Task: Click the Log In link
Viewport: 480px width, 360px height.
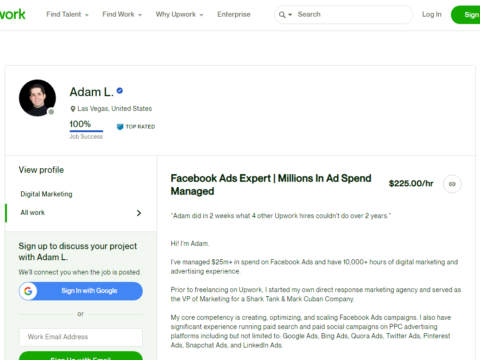Action: (432, 14)
